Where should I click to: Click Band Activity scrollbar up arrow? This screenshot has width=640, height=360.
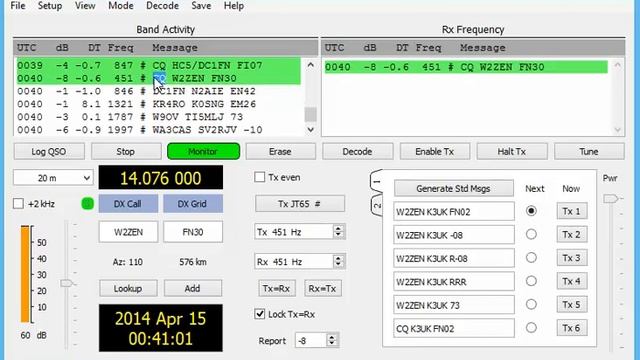click(x=311, y=64)
